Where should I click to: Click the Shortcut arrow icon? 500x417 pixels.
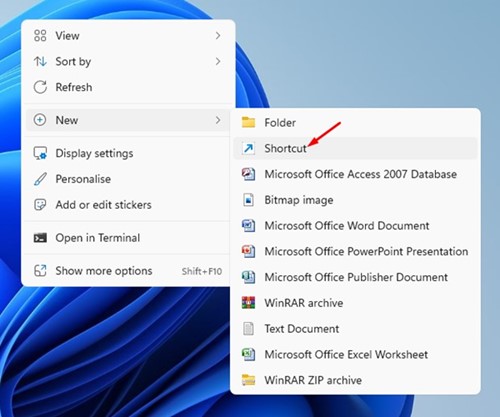(x=248, y=148)
